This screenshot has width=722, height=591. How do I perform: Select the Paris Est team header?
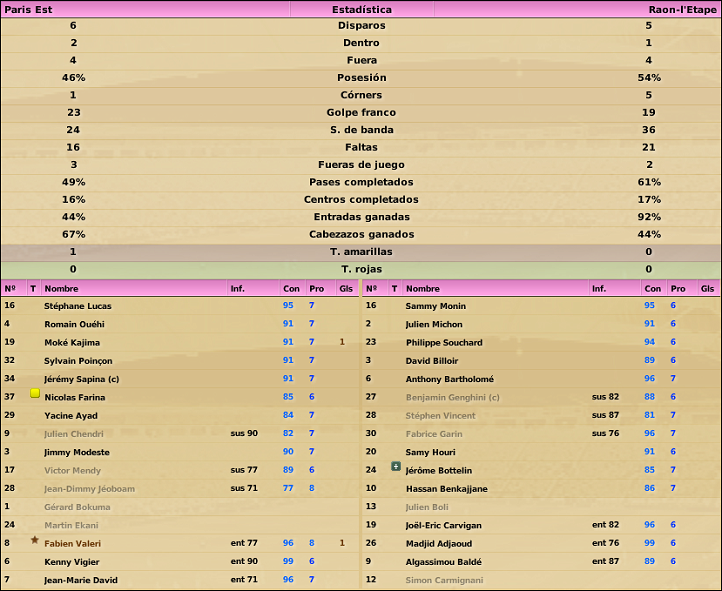click(x=28, y=9)
